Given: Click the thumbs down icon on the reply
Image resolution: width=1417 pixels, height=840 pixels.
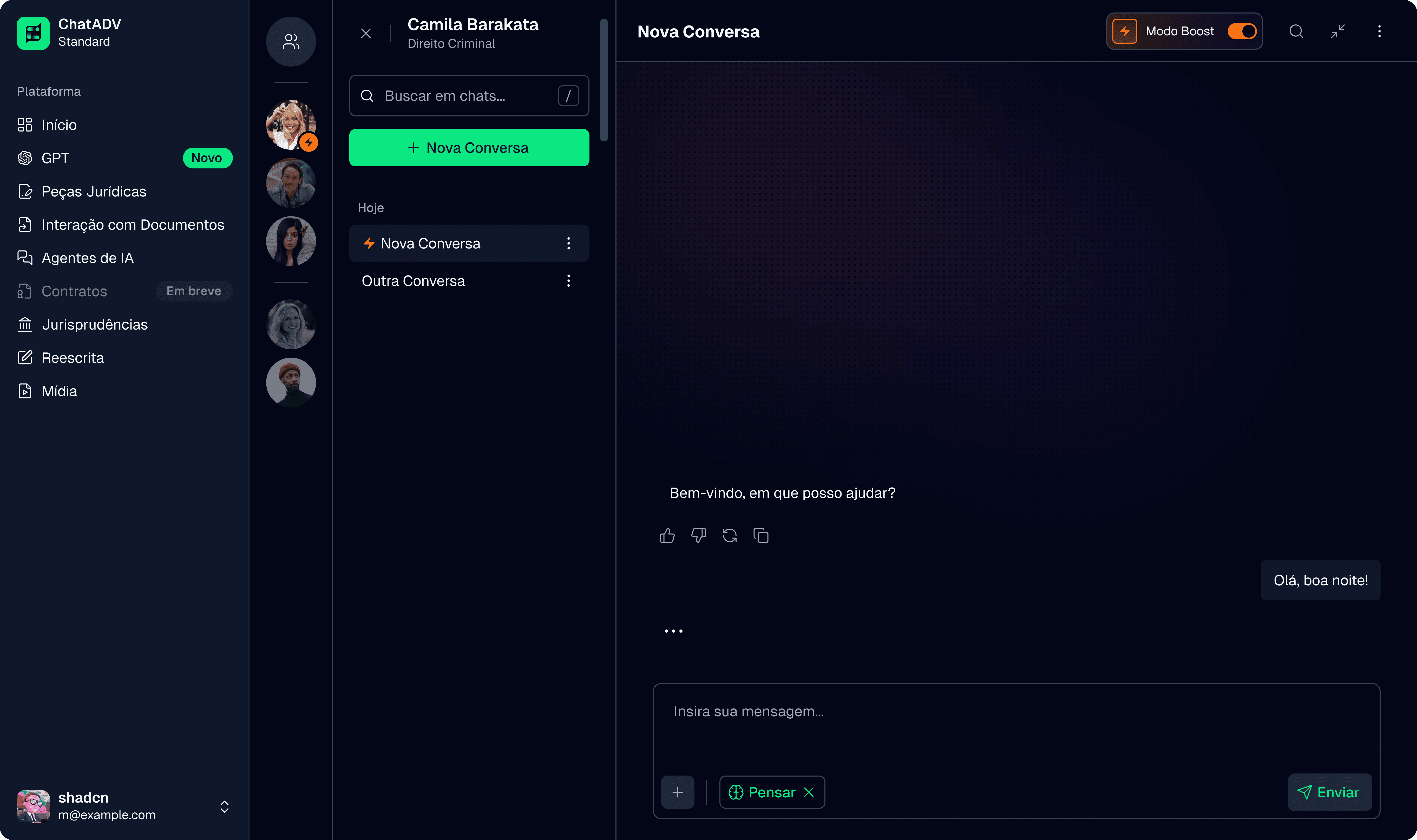Looking at the screenshot, I should 698,535.
